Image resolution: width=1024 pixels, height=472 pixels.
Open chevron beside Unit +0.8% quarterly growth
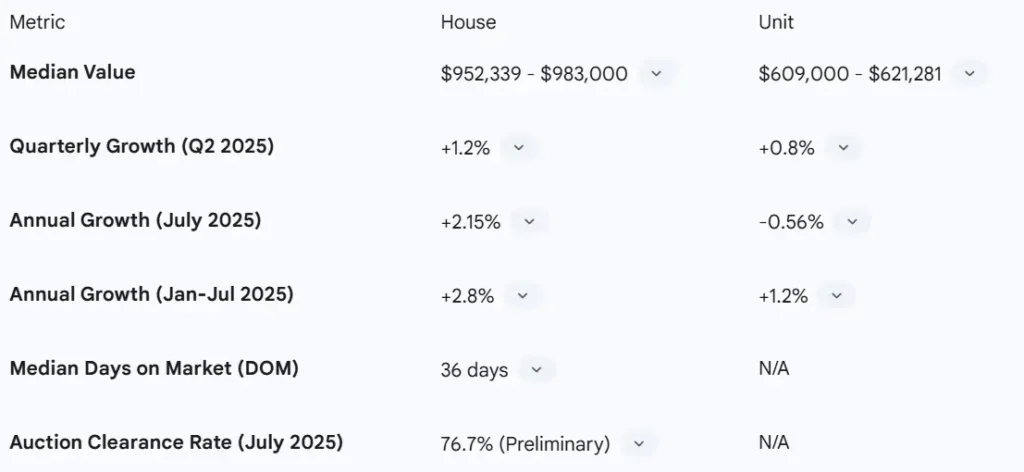pyautogui.click(x=843, y=148)
